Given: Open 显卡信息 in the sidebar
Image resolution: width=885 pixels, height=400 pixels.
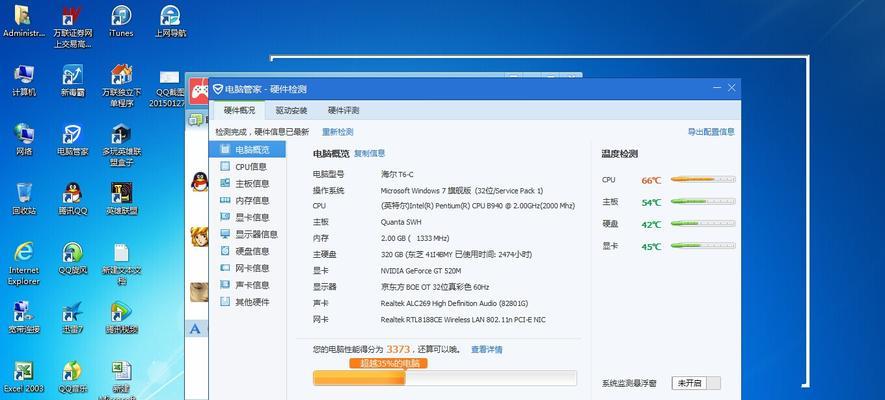Looking at the screenshot, I should click(x=247, y=217).
